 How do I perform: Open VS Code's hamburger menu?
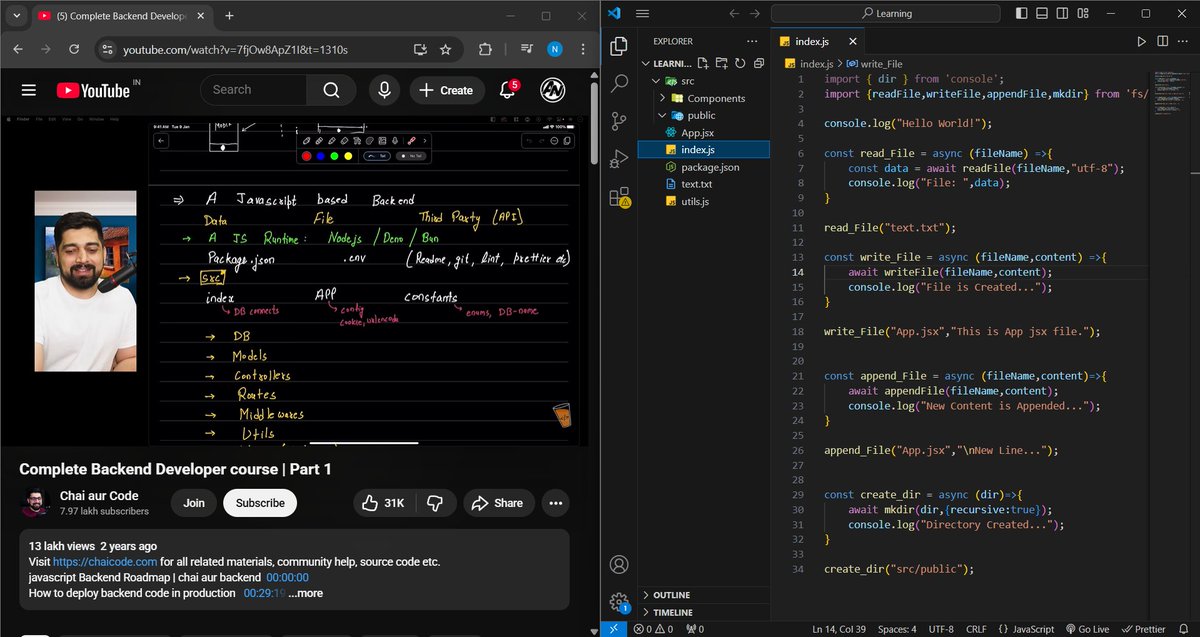point(643,13)
